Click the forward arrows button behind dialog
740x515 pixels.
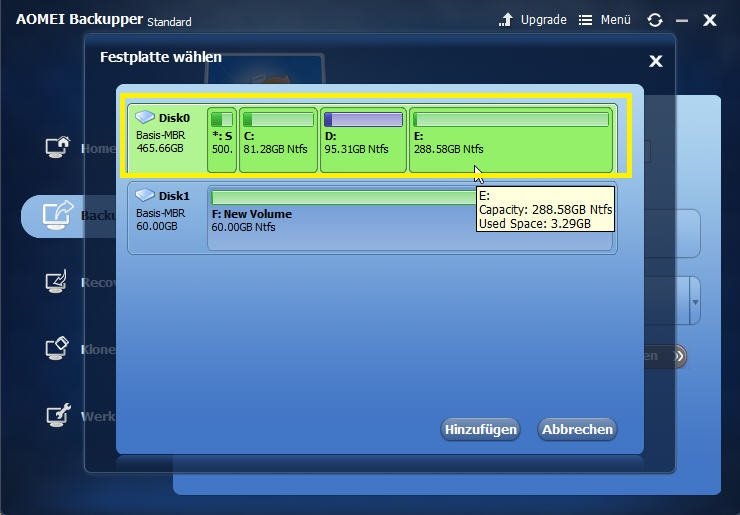click(679, 355)
